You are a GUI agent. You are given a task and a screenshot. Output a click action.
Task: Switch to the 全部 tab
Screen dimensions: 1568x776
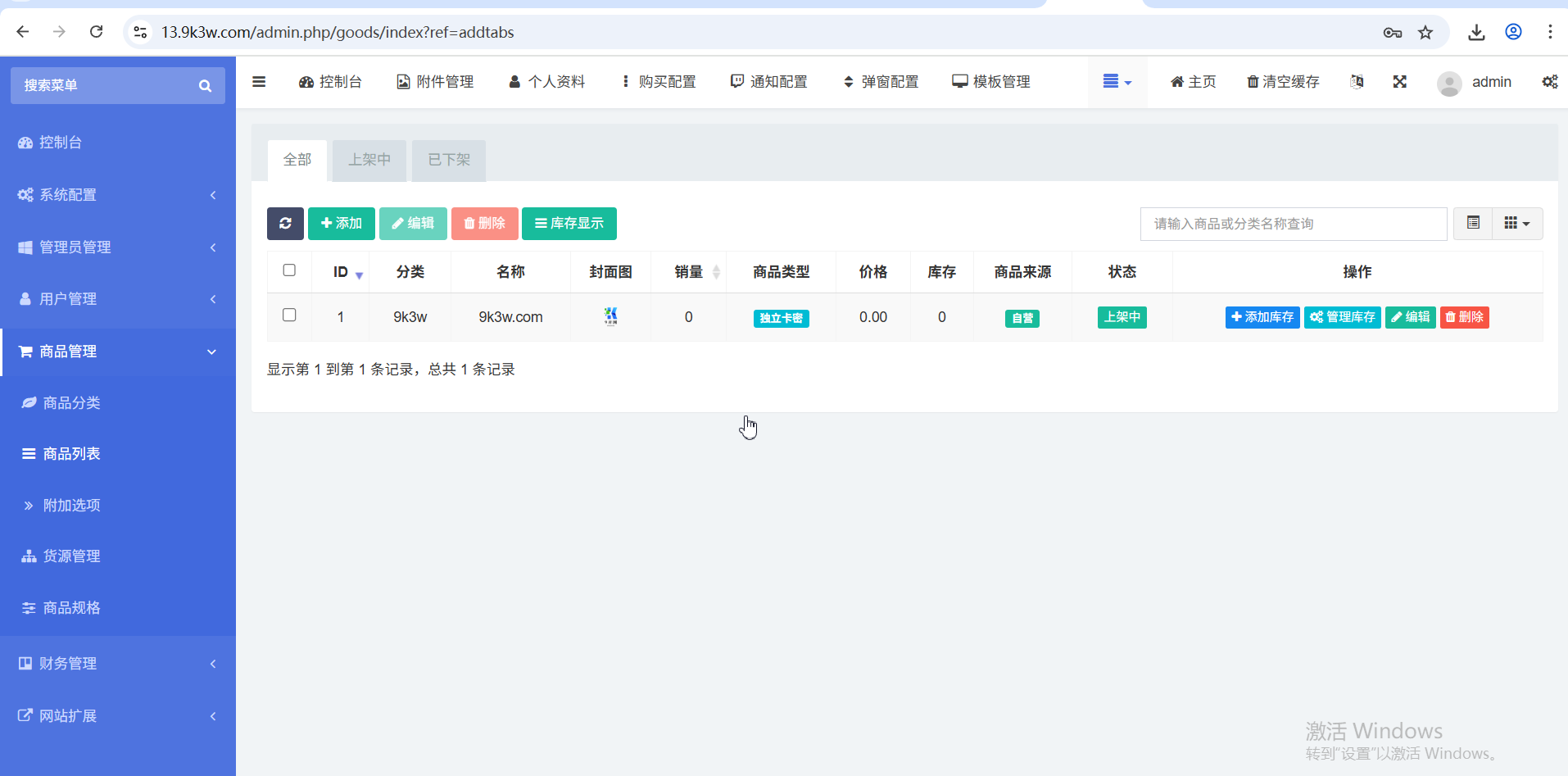(297, 160)
